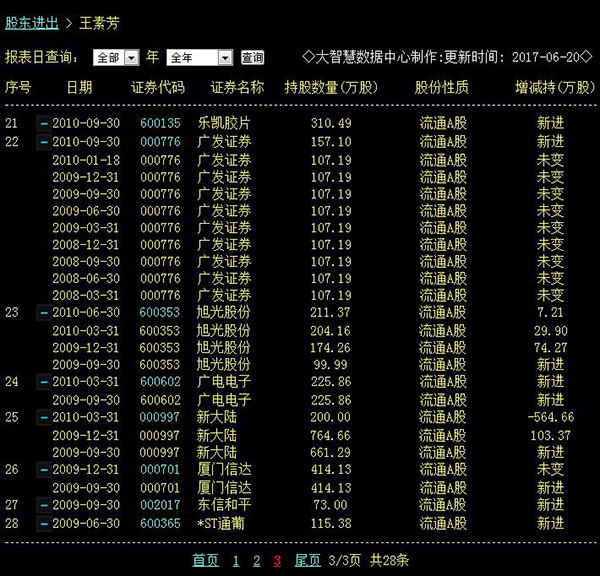
Task: Click the date 2008-03-31 for 广发证券
Action: [86, 295]
